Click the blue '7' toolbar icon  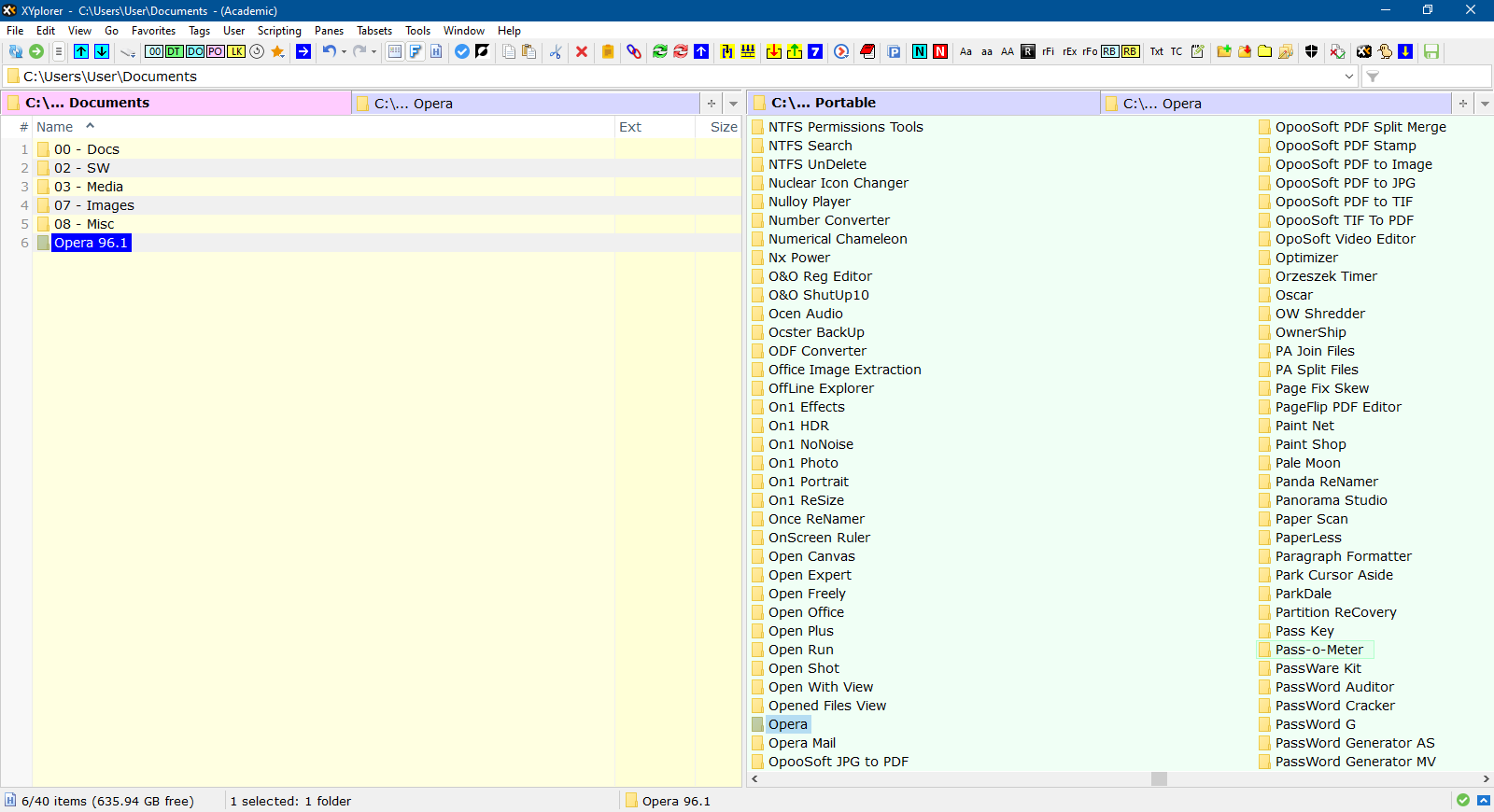[815, 51]
